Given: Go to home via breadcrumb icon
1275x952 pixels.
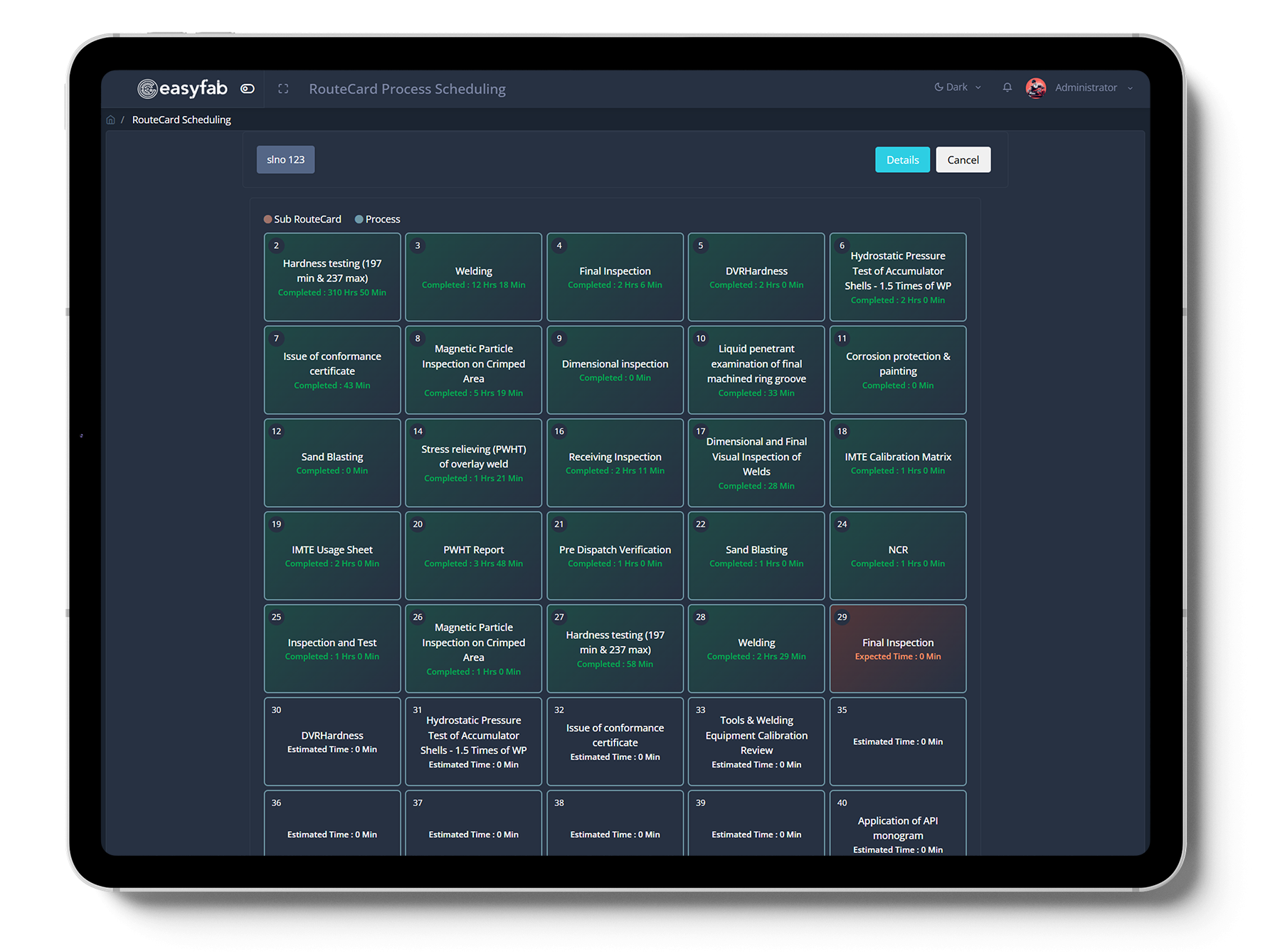Looking at the screenshot, I should [110, 120].
